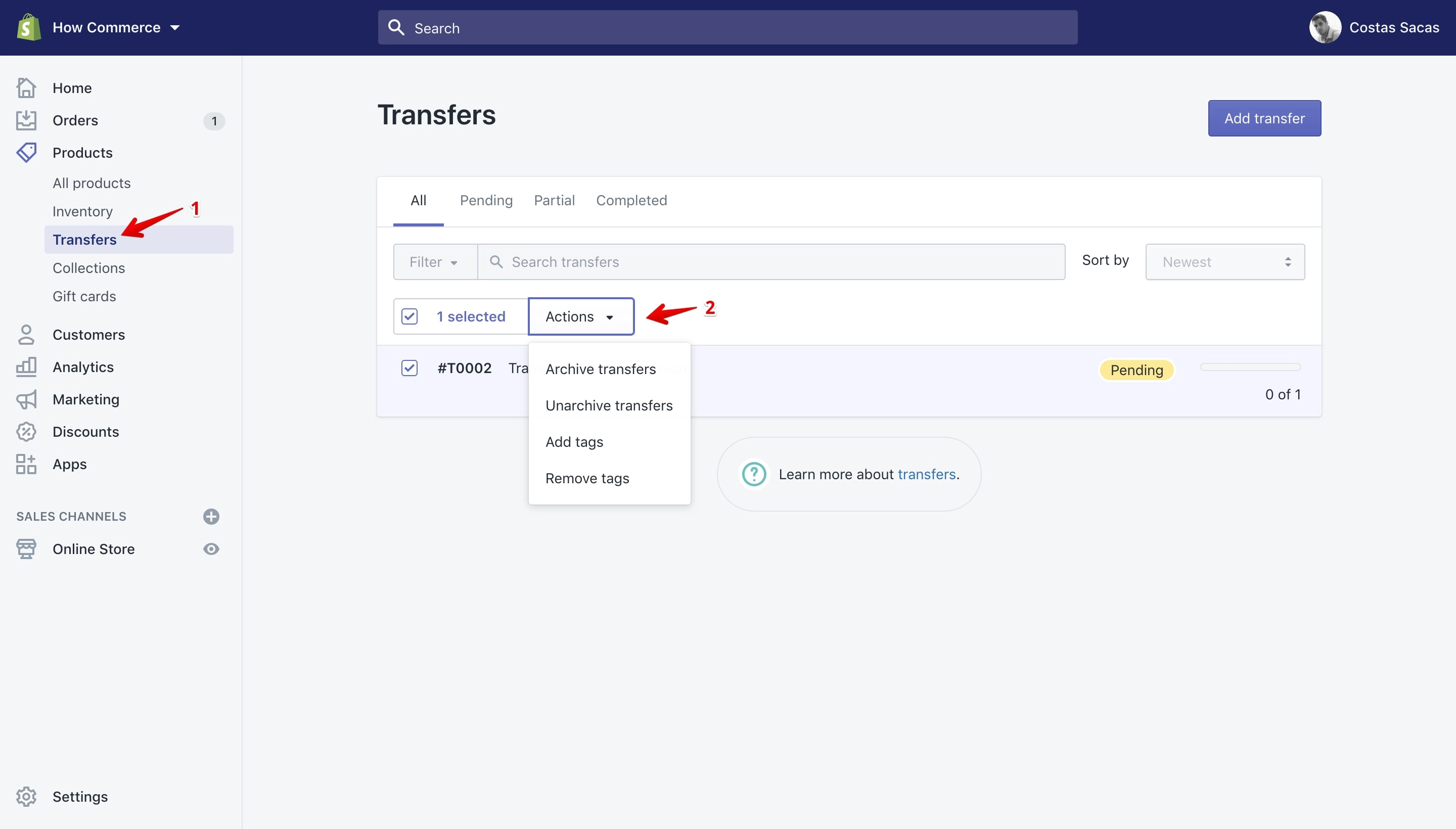This screenshot has width=1456, height=829.
Task: Click the Customers person icon
Action: click(x=26, y=335)
